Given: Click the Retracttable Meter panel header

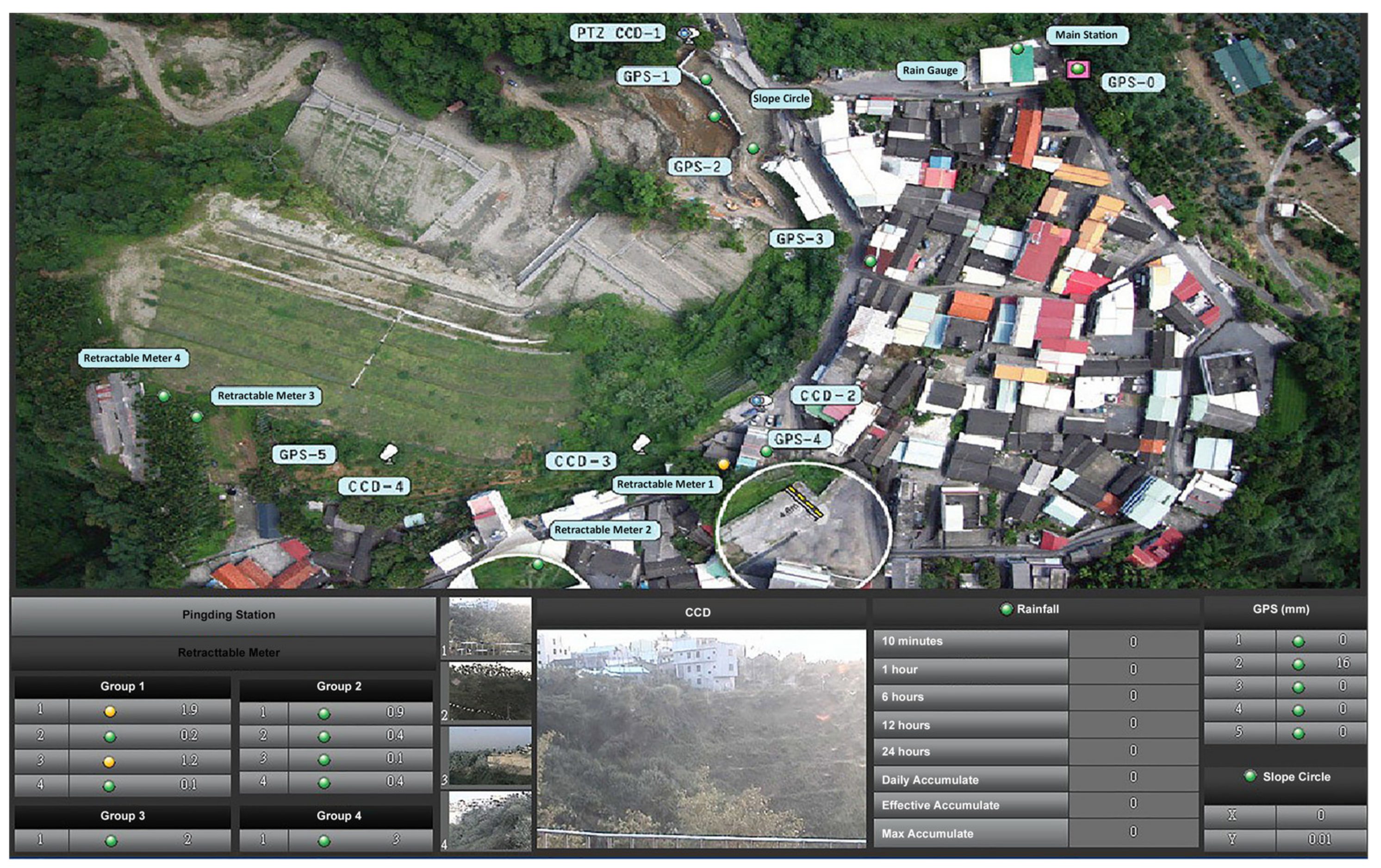Looking at the screenshot, I should coord(228,652).
